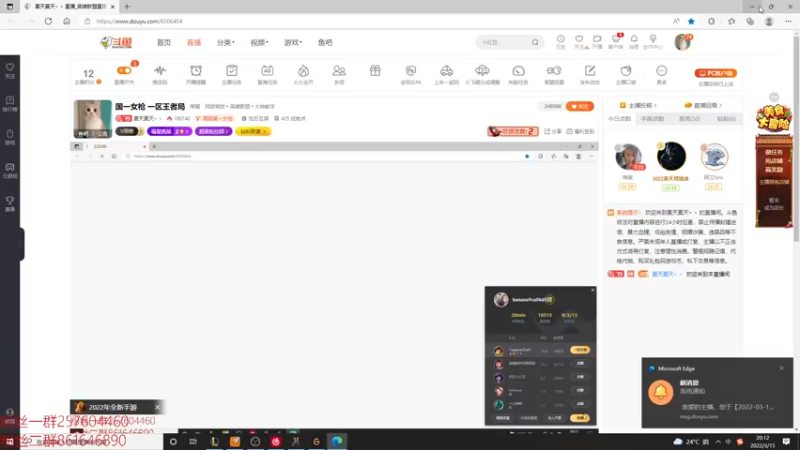Click the orange 关注 follow button
800x450 pixels.
(x=580, y=106)
